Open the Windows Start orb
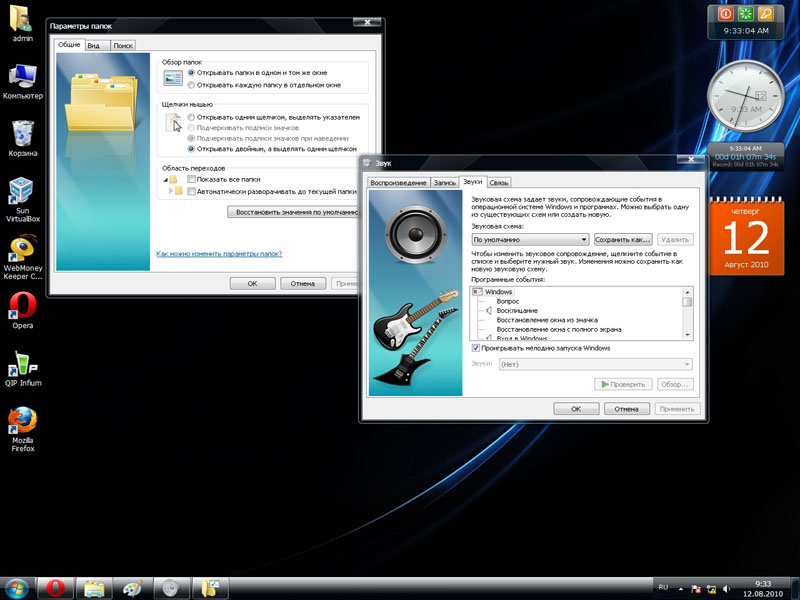 click(17, 588)
